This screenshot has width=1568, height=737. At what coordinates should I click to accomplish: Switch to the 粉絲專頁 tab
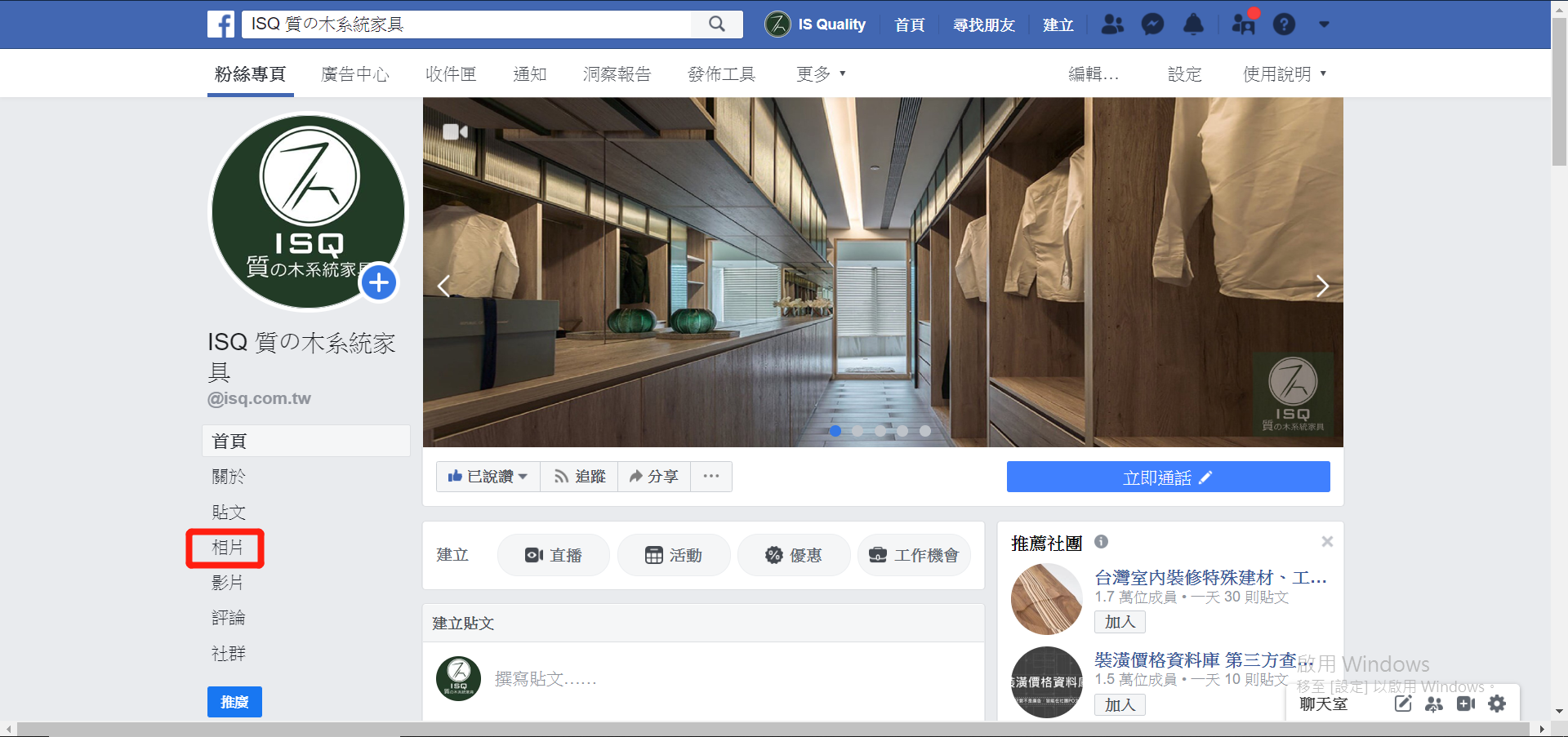pos(250,73)
